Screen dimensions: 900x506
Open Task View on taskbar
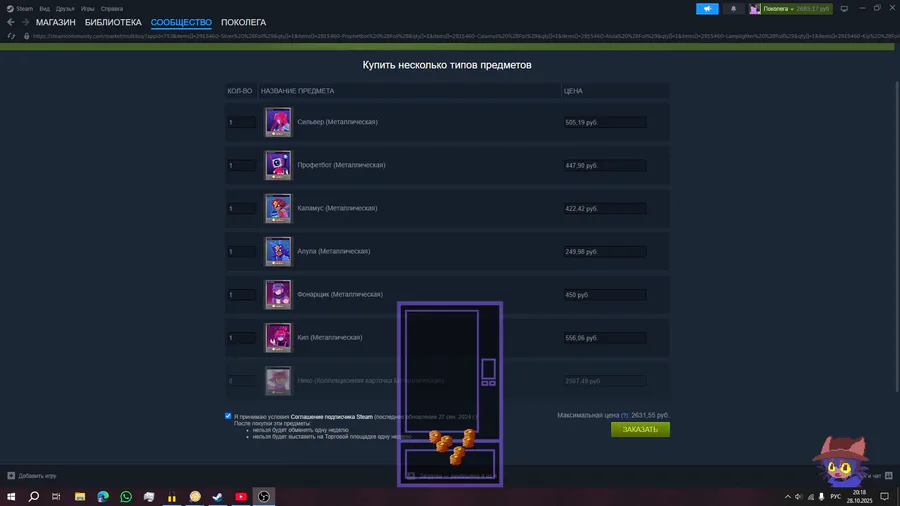pos(56,496)
